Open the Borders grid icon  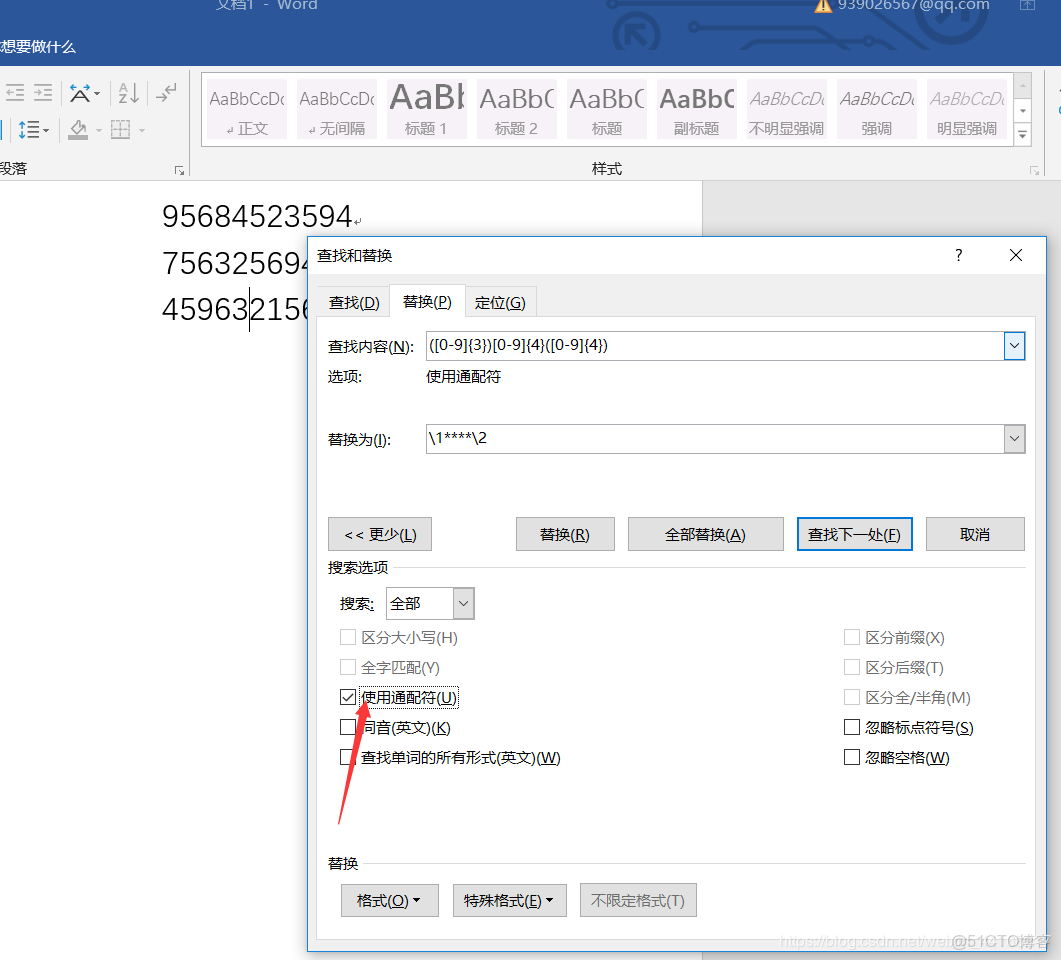[121, 129]
